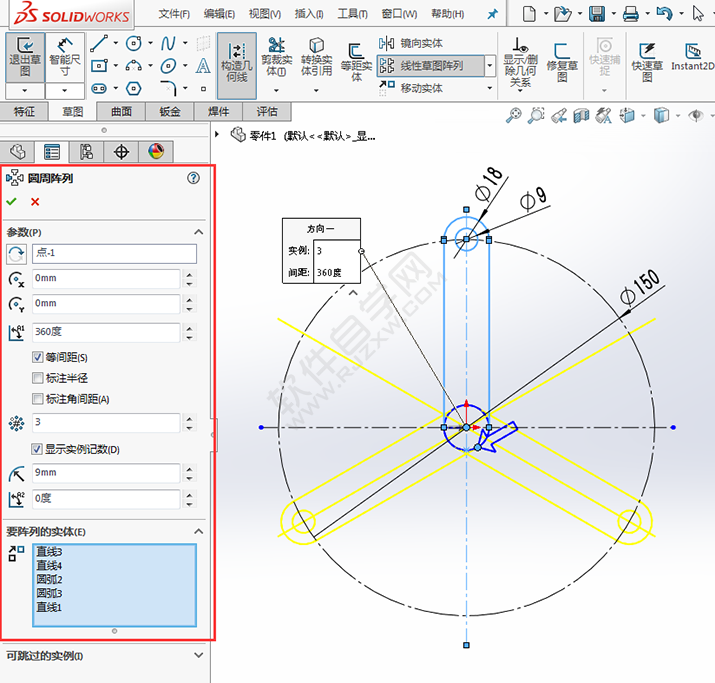Click the circular pattern help icon
The height and width of the screenshot is (683, 715).
coord(193,178)
